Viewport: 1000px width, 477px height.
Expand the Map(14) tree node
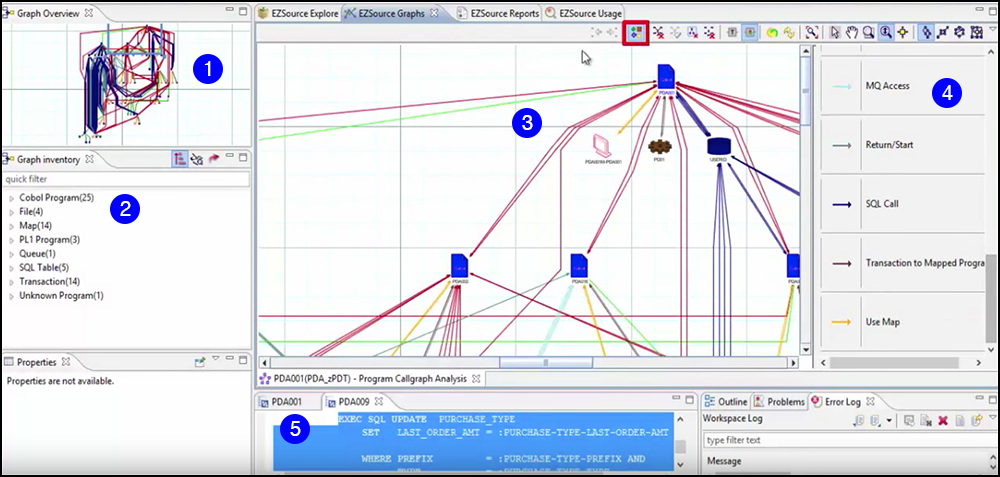(11, 226)
